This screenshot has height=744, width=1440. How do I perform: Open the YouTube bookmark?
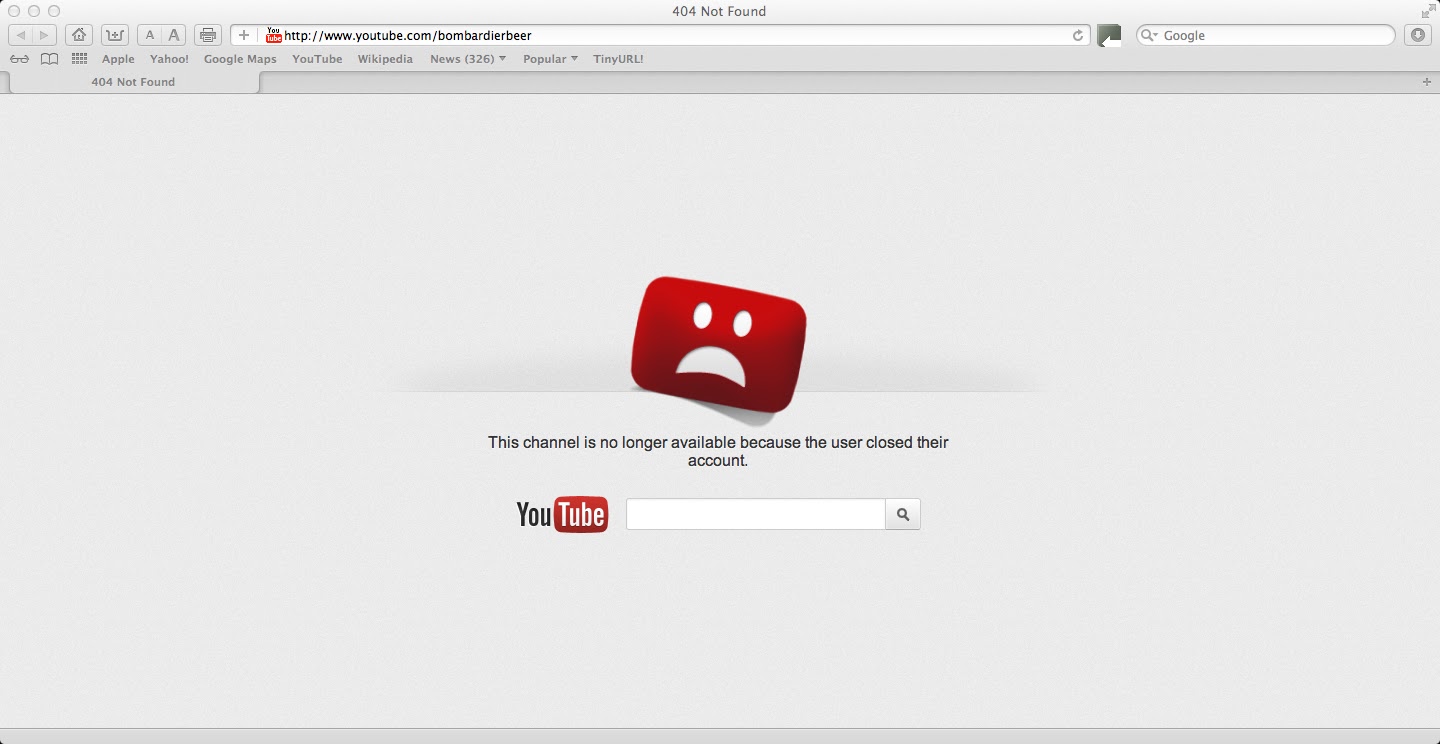317,59
